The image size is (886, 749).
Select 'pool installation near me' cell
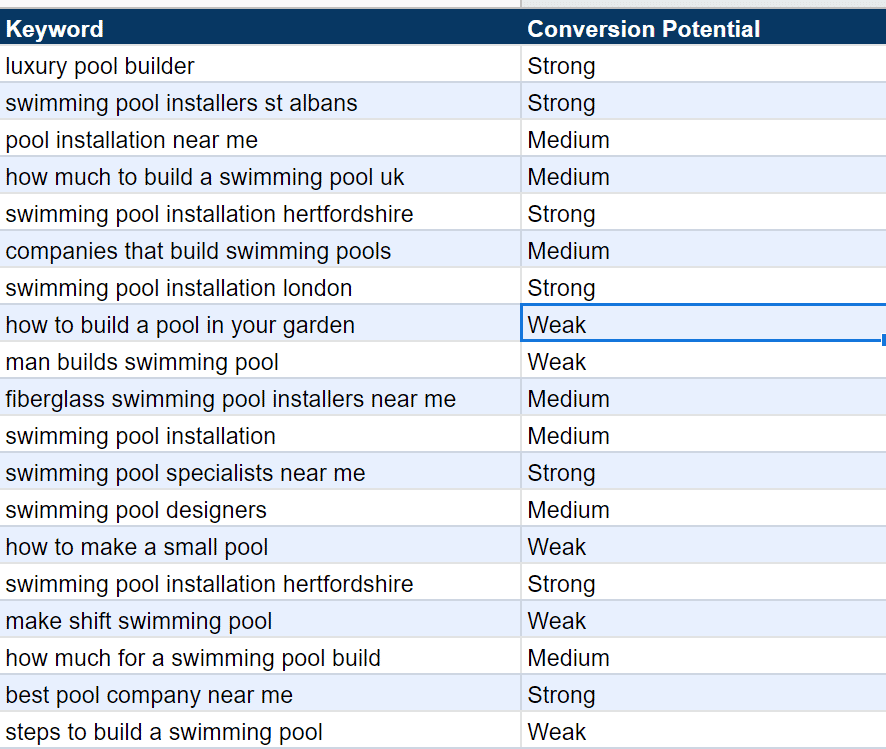click(x=260, y=140)
